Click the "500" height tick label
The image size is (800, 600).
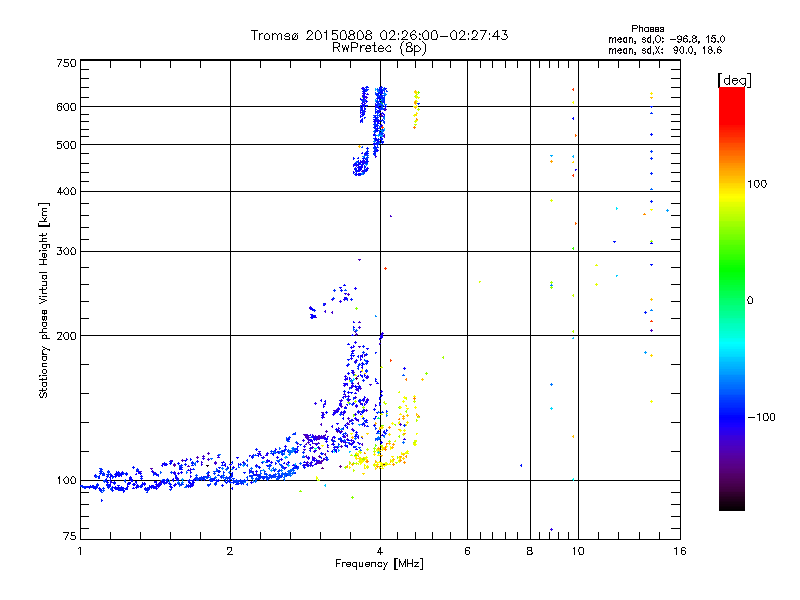[x=66, y=145]
